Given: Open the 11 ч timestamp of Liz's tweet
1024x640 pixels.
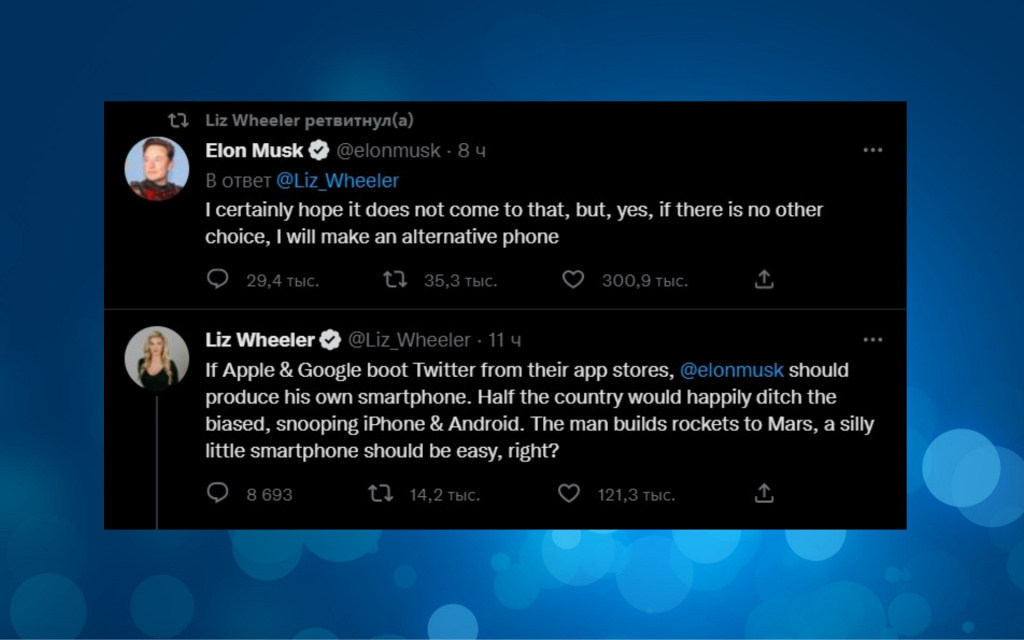Looking at the screenshot, I should 505,340.
